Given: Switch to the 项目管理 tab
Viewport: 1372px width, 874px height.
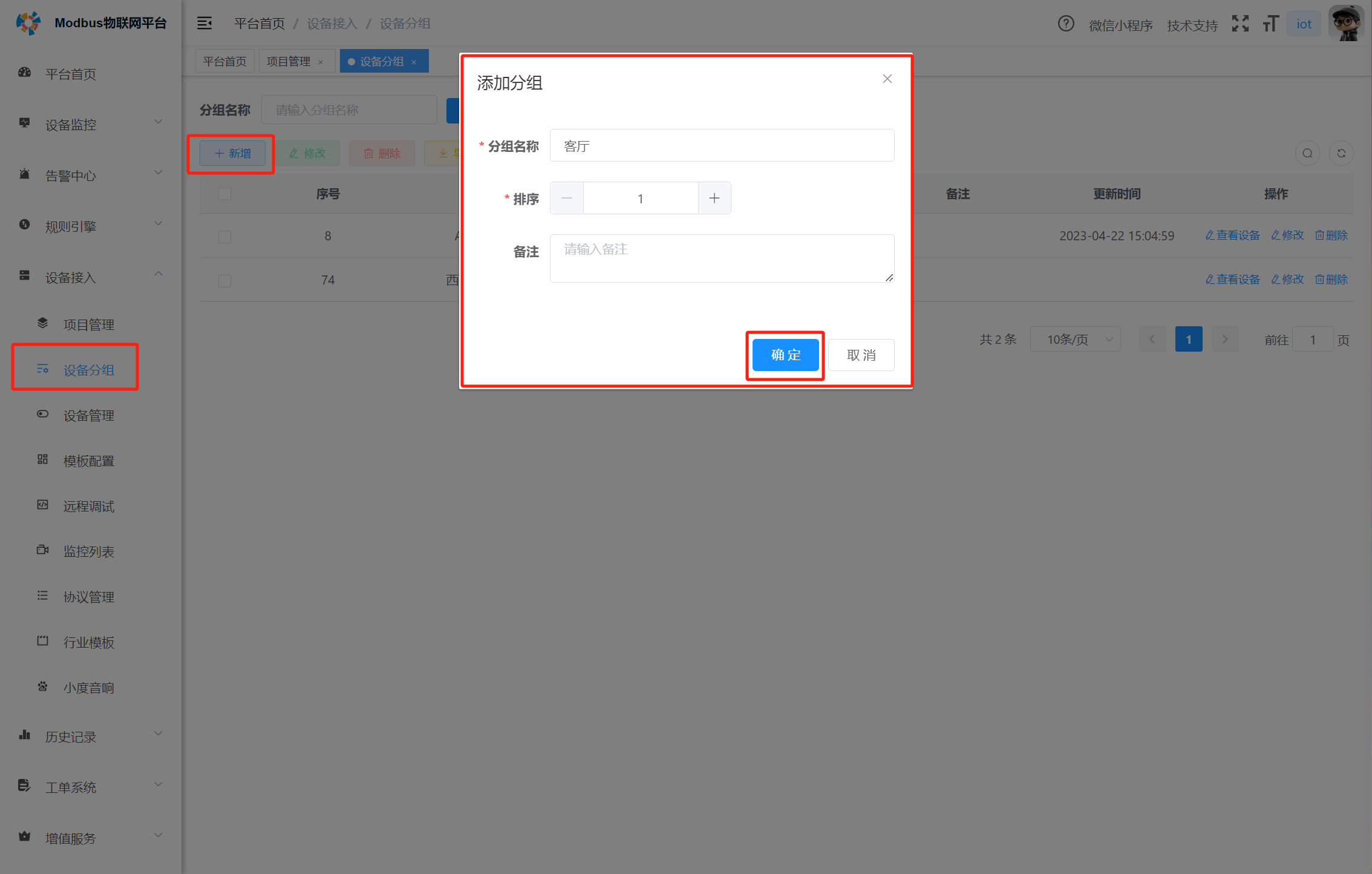Looking at the screenshot, I should [289, 62].
